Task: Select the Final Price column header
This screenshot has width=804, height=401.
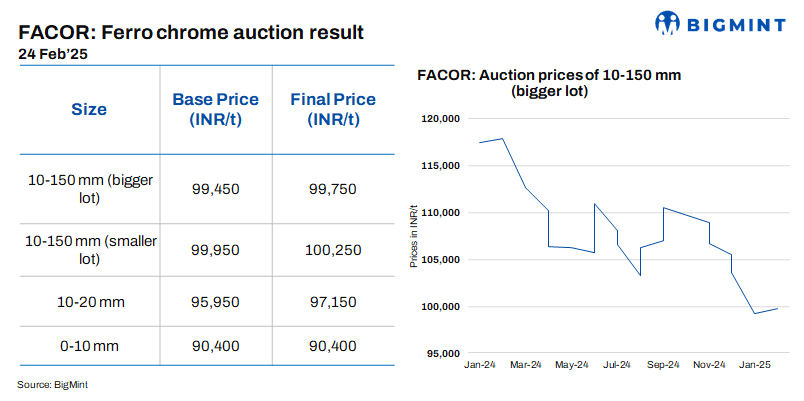Action: [x=333, y=110]
